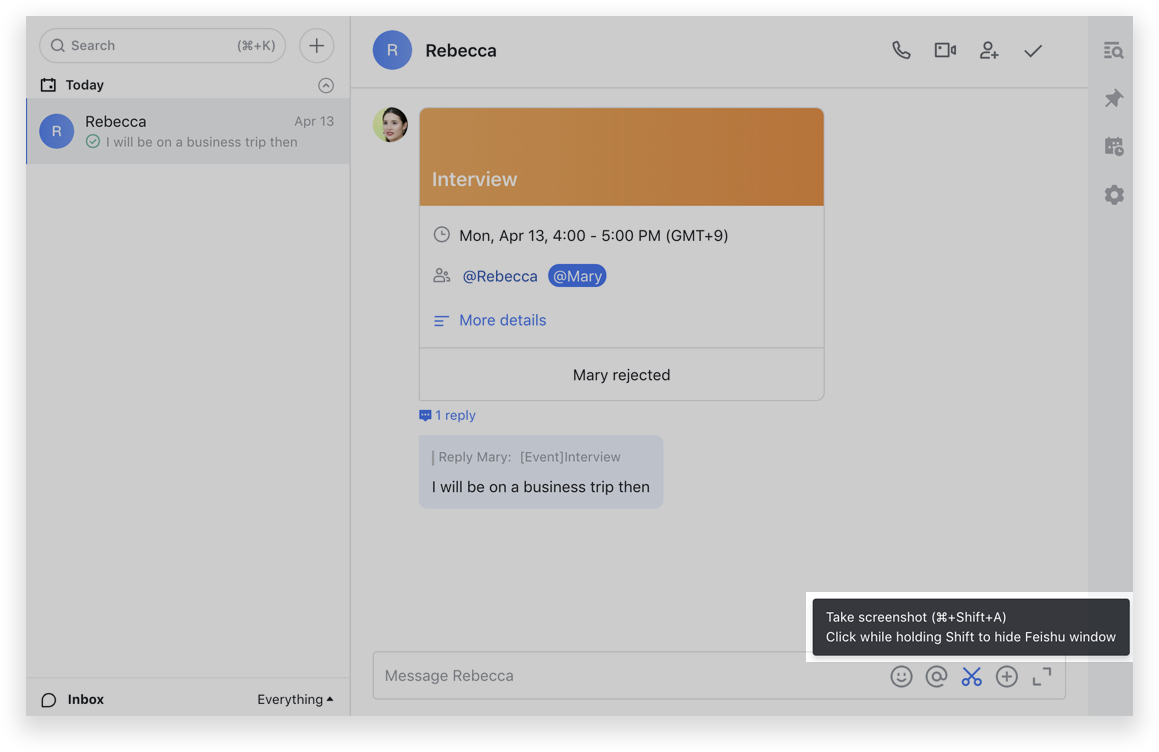The height and width of the screenshot is (752, 1159).
Task: Open the Inbox tab
Action: click(x=72, y=700)
